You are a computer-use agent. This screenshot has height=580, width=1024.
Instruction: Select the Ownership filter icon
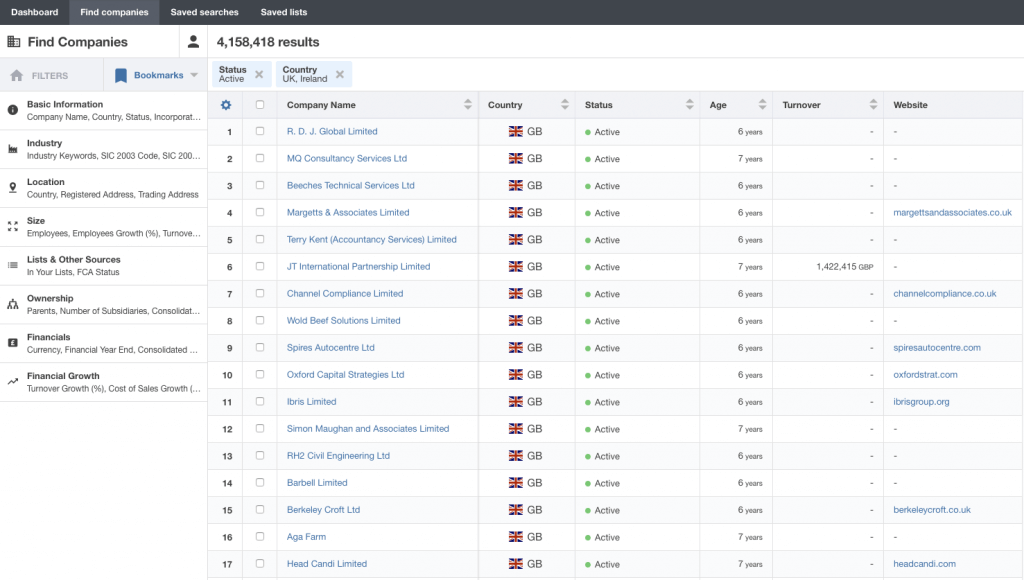tap(12, 299)
